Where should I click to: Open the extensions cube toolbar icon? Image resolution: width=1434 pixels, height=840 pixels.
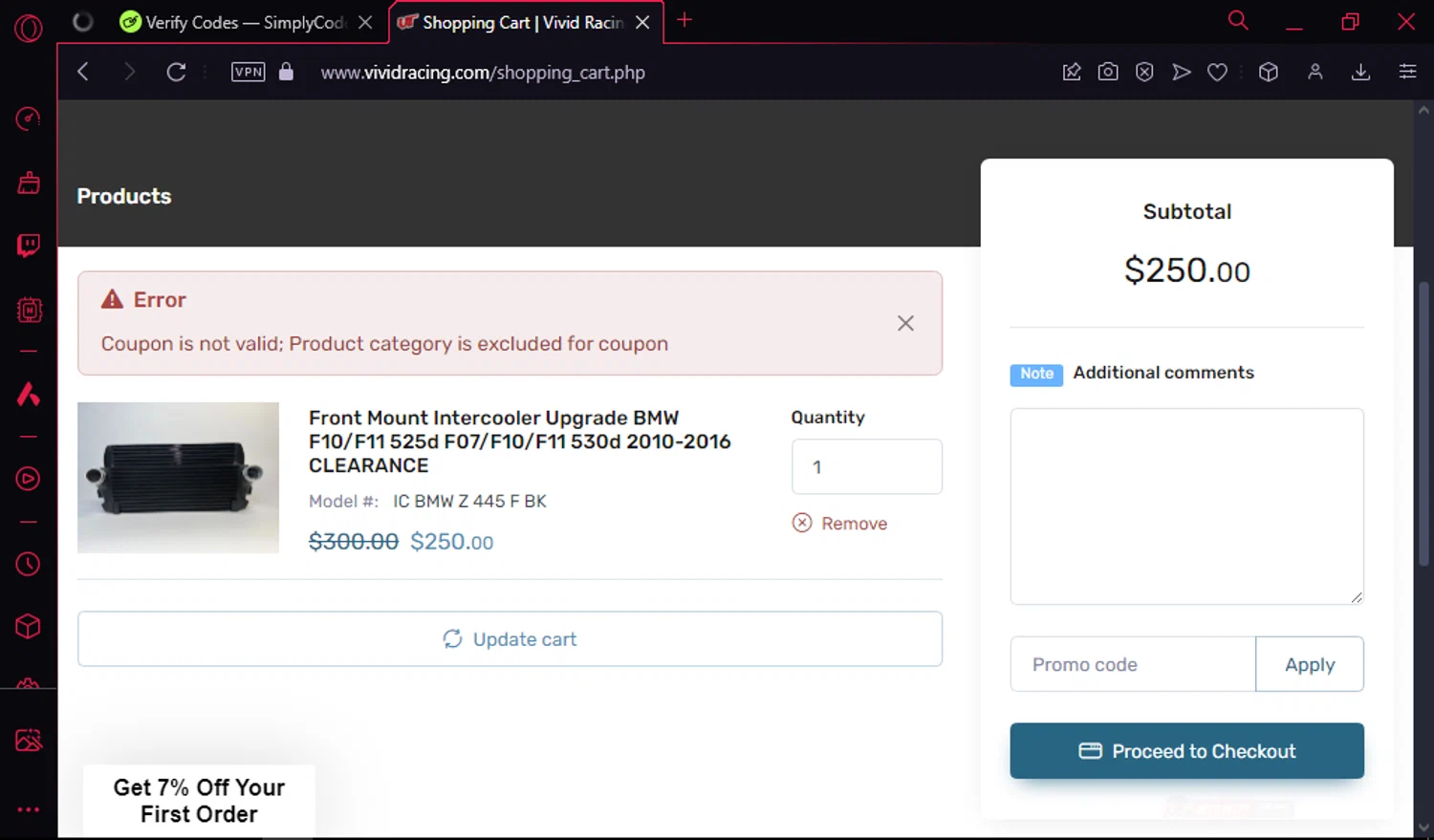[1269, 72]
